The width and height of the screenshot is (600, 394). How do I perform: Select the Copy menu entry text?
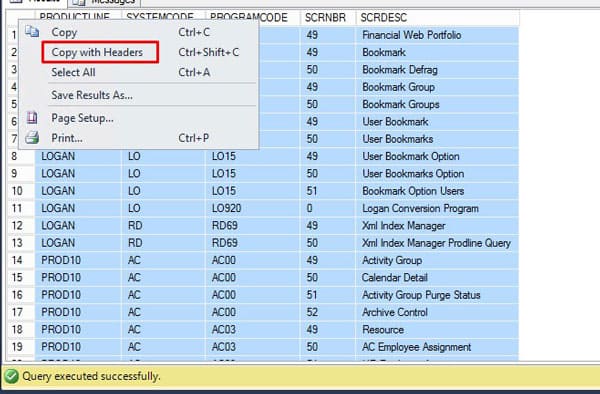coord(64,33)
